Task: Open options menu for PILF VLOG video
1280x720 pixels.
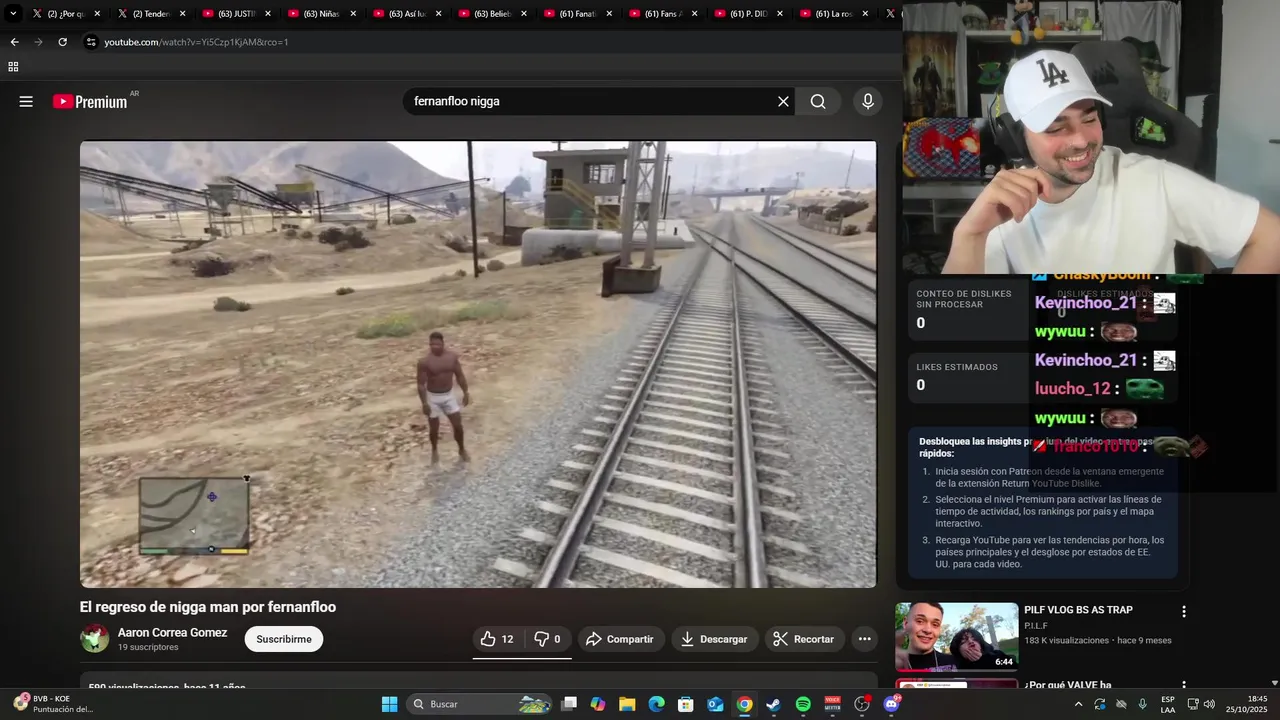Action: pyautogui.click(x=1184, y=611)
